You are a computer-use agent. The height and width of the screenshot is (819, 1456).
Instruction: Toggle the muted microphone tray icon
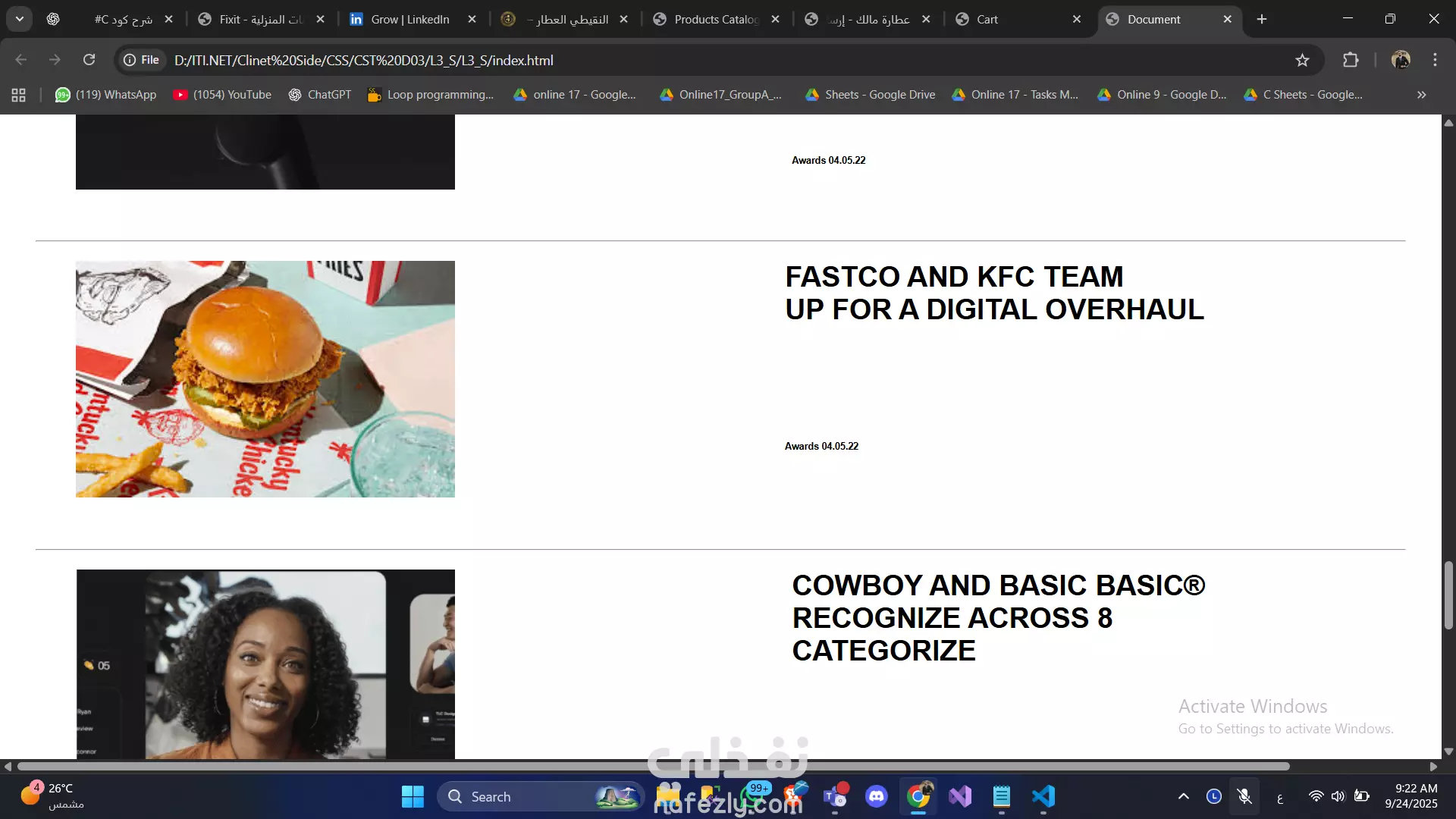(x=1244, y=796)
